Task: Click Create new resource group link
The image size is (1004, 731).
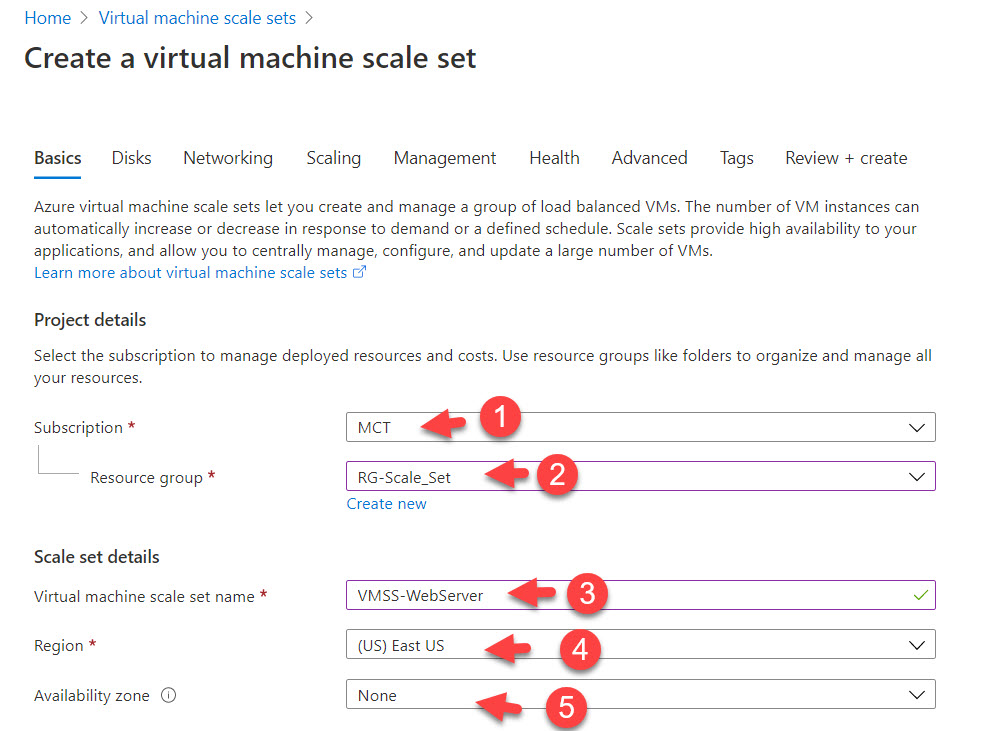Action: [386, 504]
